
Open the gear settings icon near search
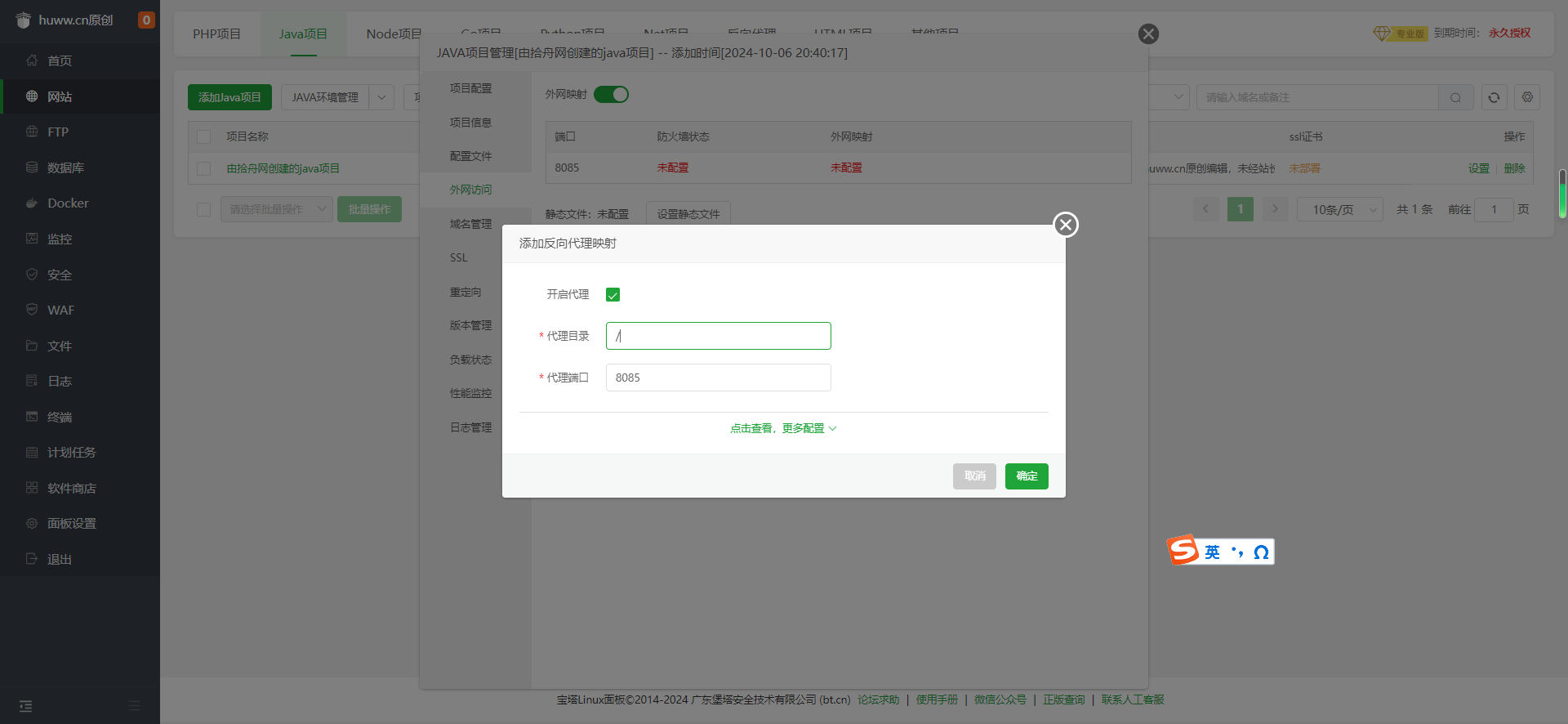click(1527, 97)
